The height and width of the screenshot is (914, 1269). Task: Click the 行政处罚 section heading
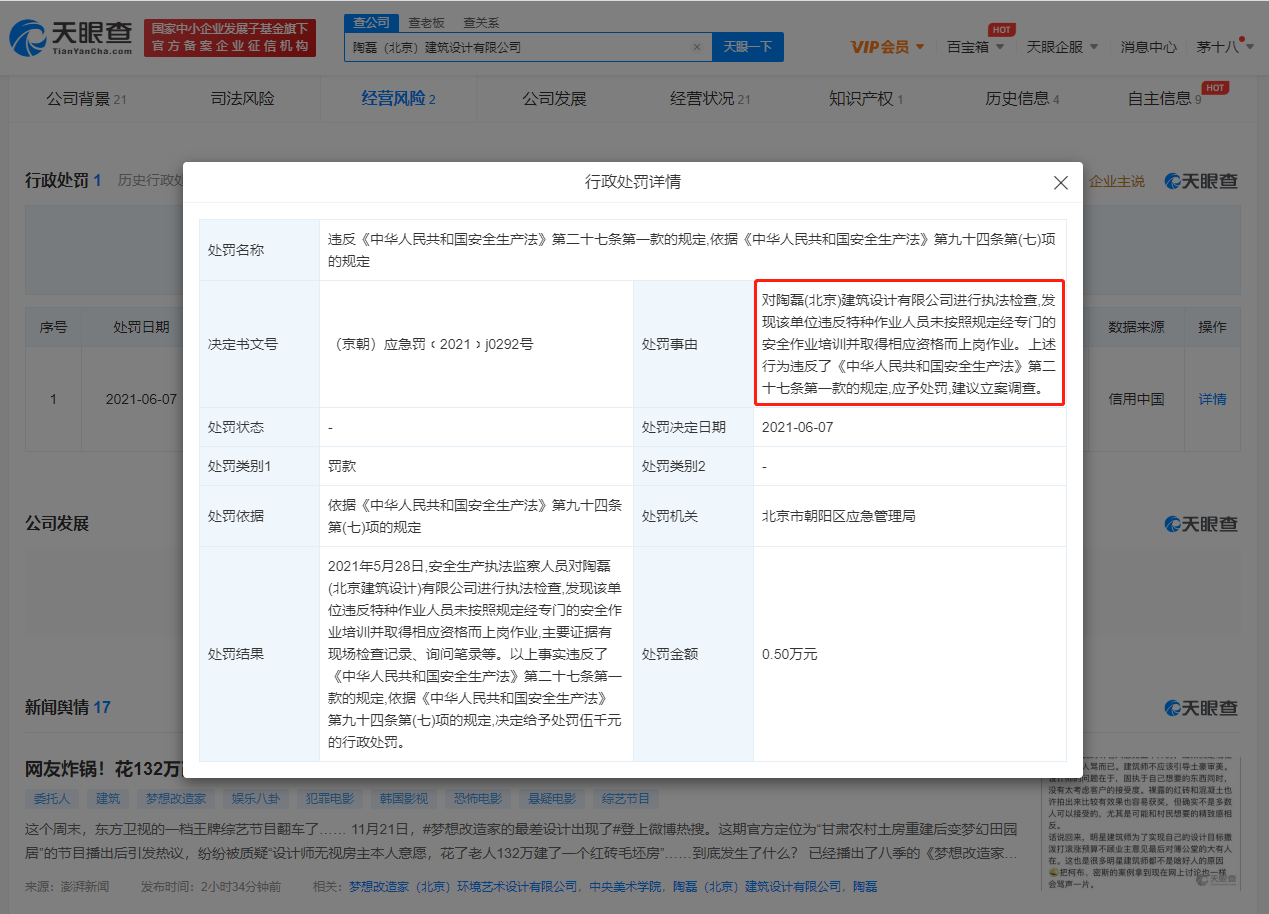[57, 181]
